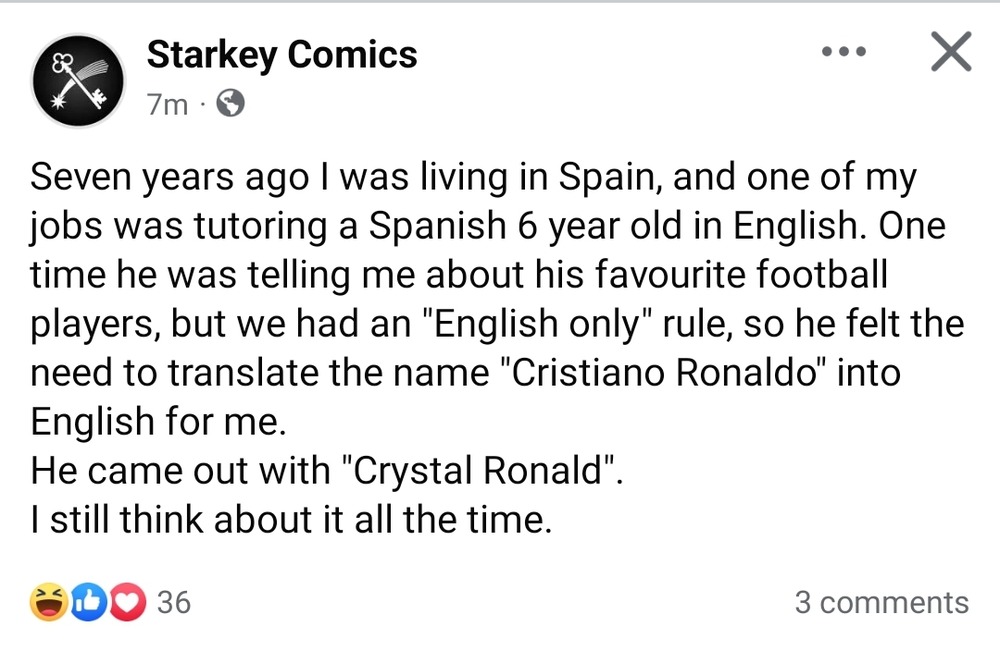Click the blue thumbs-up Like reaction icon

coord(89,602)
